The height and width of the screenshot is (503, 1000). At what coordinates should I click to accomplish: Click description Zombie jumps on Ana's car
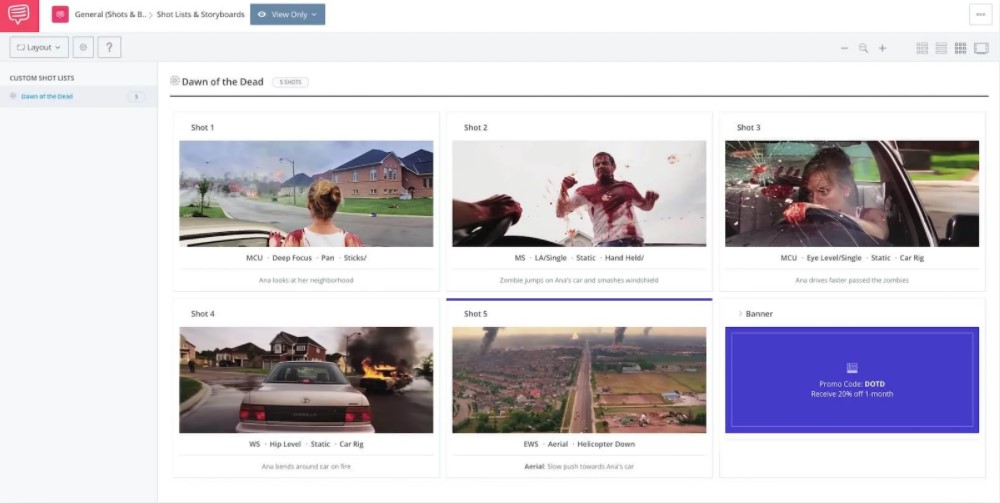[x=579, y=280]
